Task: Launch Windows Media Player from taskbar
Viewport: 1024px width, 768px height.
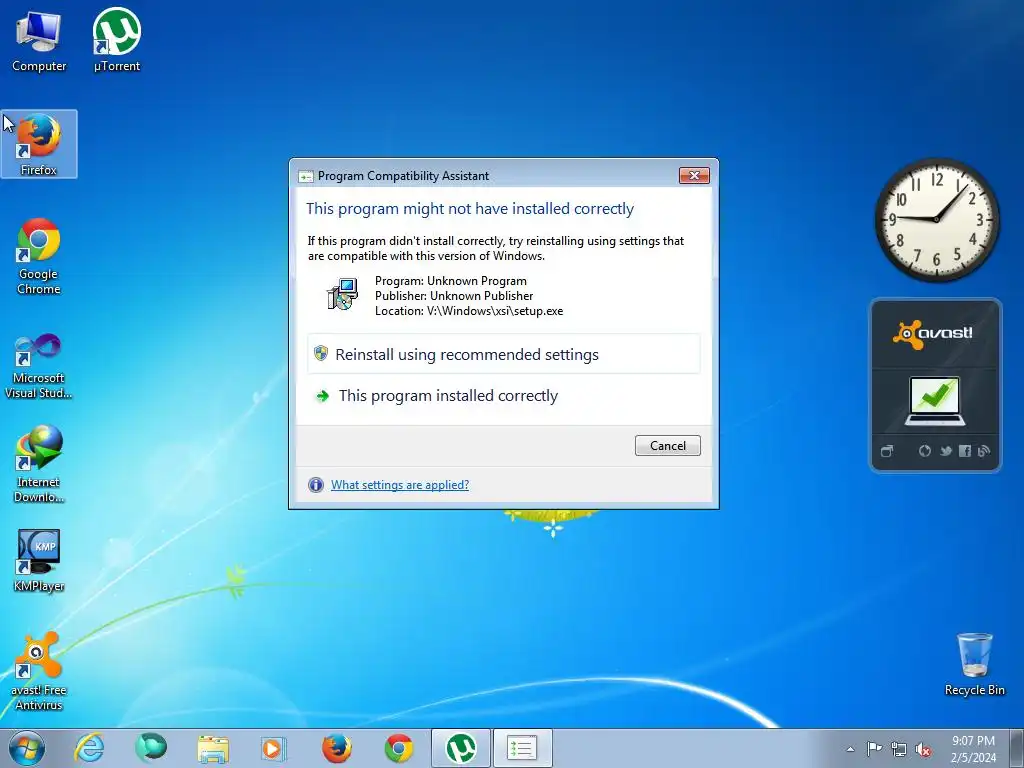Action: pyautogui.click(x=273, y=748)
